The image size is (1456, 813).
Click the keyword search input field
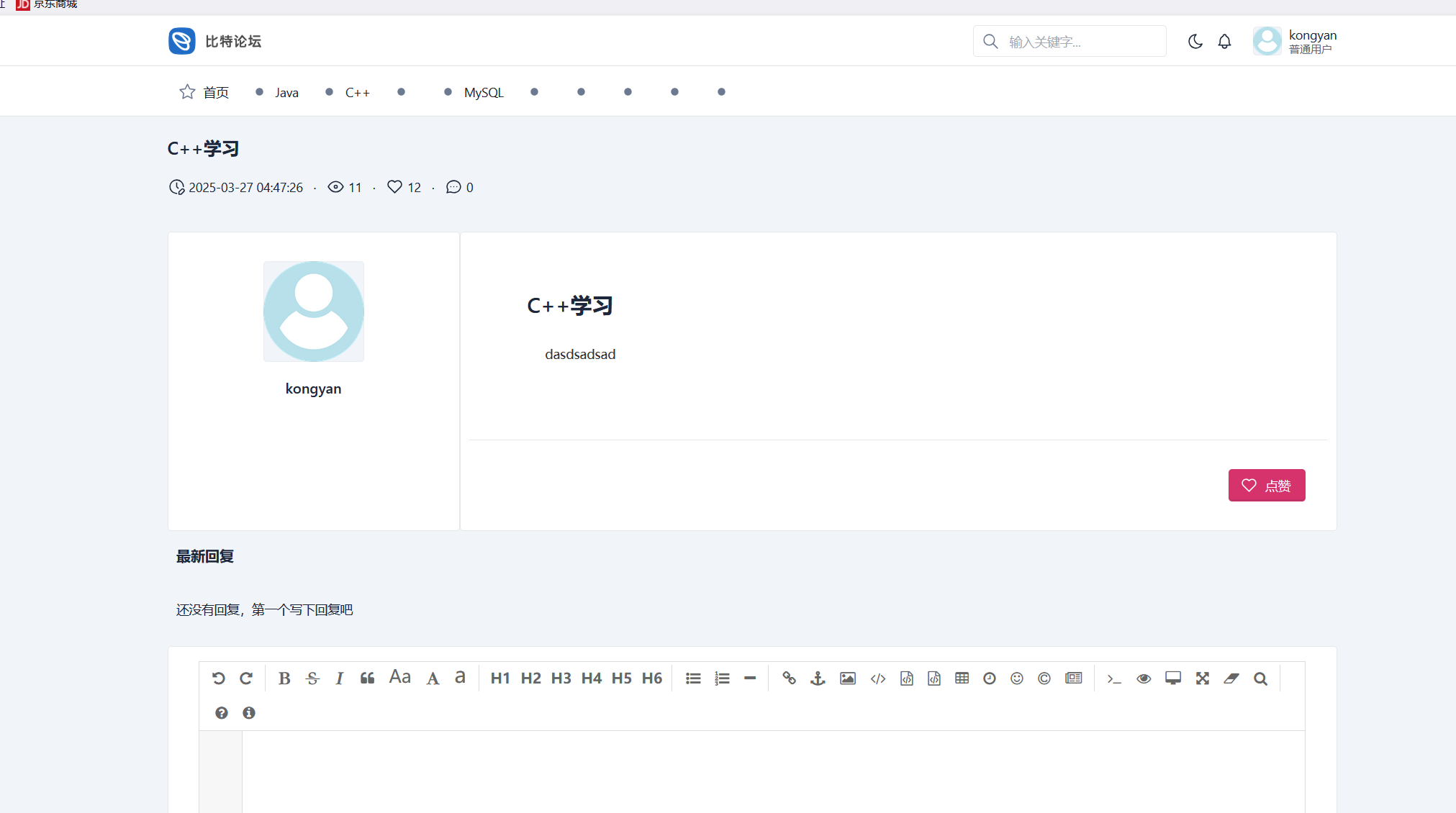click(x=1080, y=42)
